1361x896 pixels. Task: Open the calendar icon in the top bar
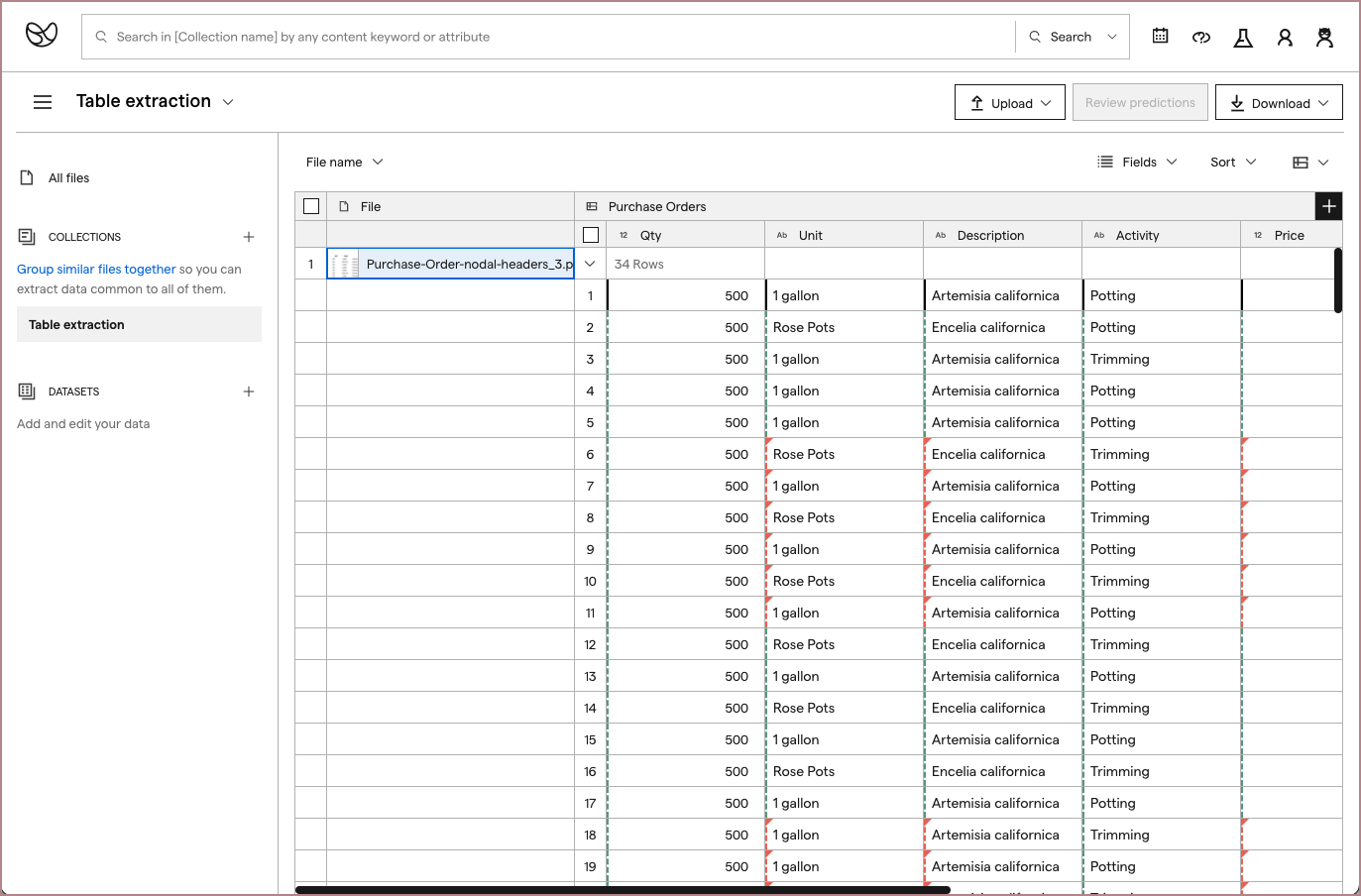click(1160, 36)
